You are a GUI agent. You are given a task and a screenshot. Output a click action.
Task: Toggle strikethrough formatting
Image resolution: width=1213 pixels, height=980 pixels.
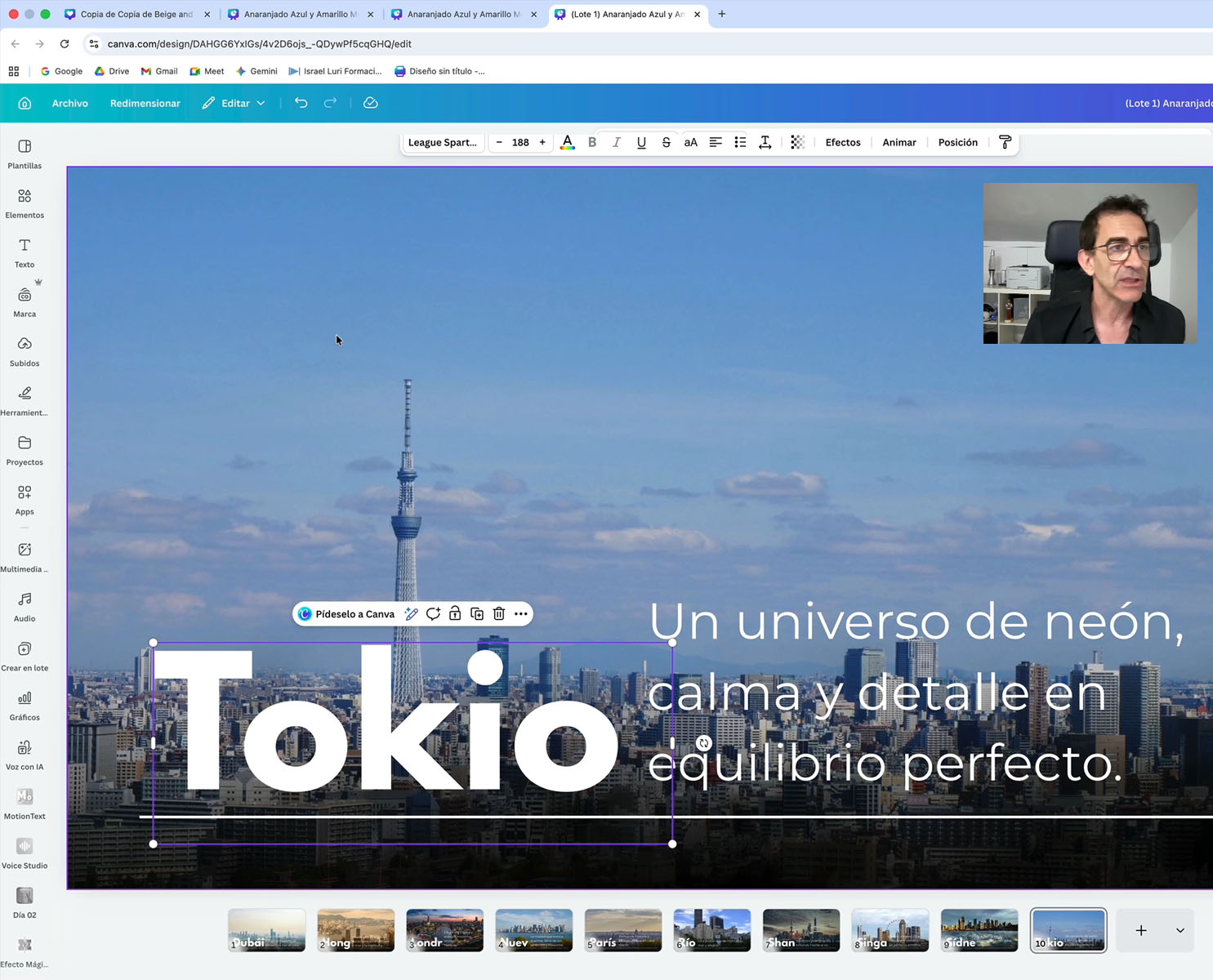(x=667, y=142)
